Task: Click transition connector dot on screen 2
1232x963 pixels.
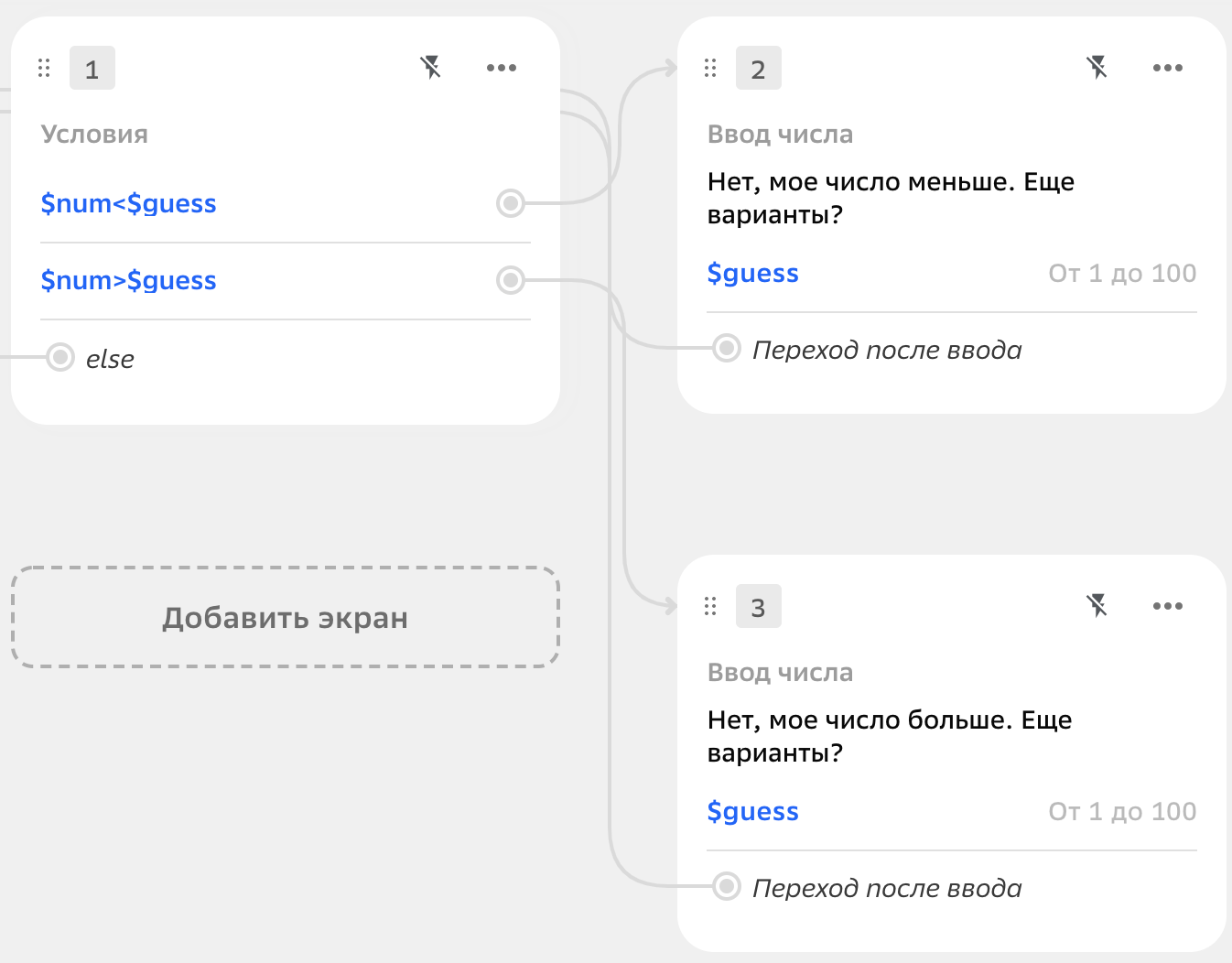Action: tap(727, 348)
